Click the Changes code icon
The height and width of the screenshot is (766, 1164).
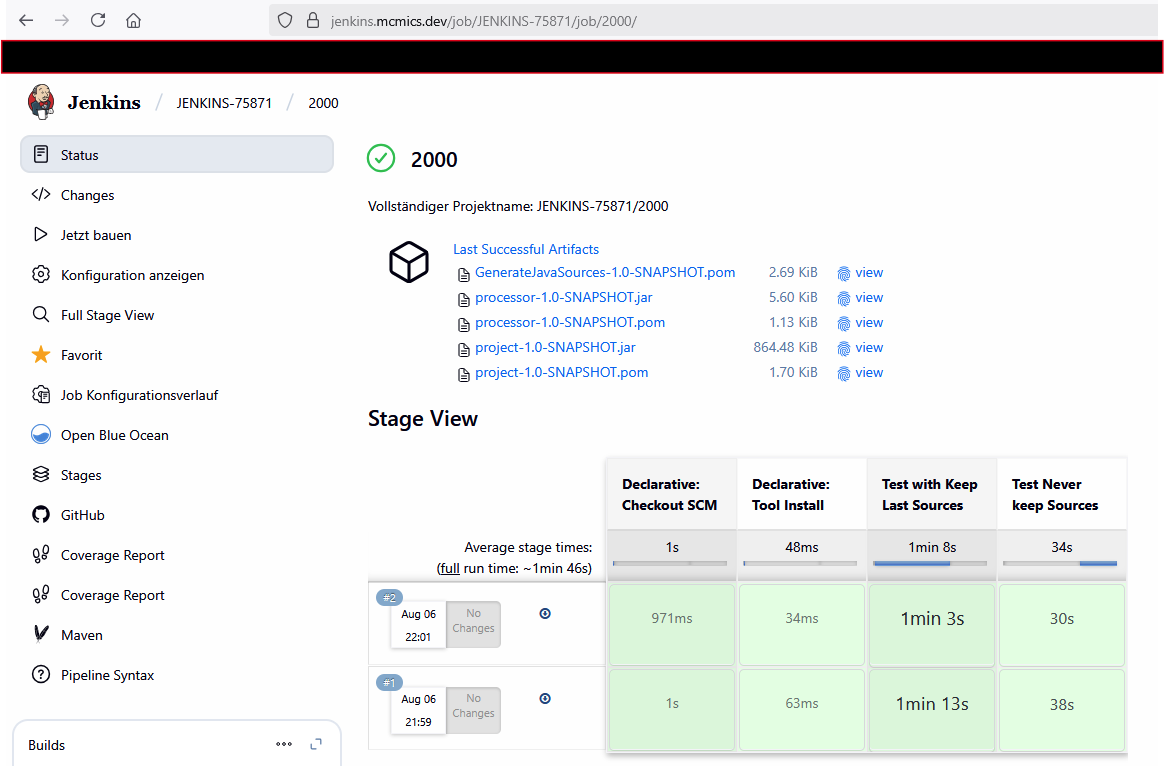pyautogui.click(x=41, y=194)
